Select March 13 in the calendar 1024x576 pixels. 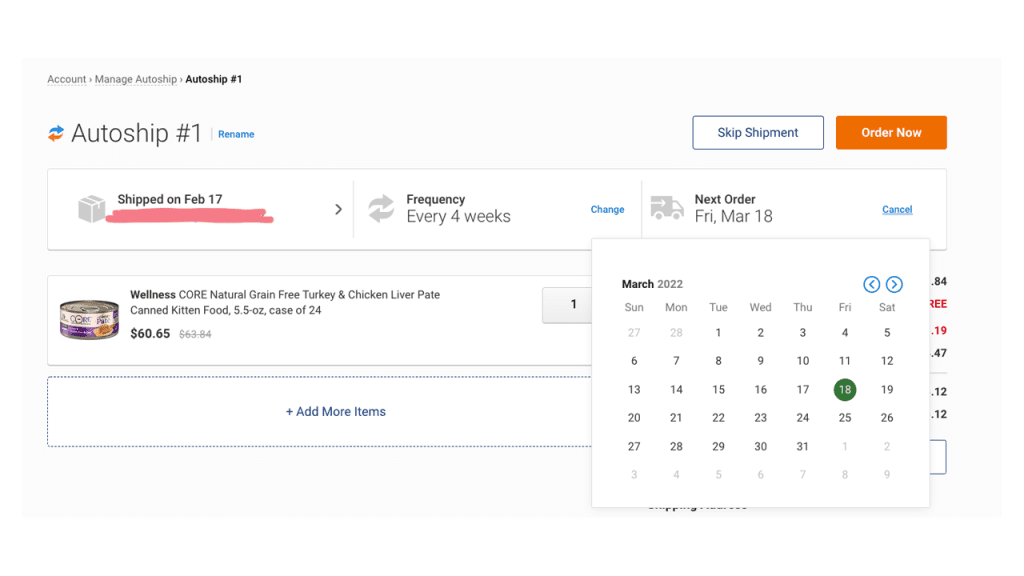634,389
